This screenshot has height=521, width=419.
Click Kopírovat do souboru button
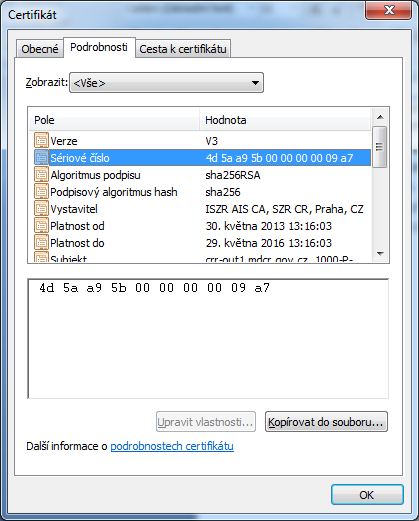click(x=326, y=422)
